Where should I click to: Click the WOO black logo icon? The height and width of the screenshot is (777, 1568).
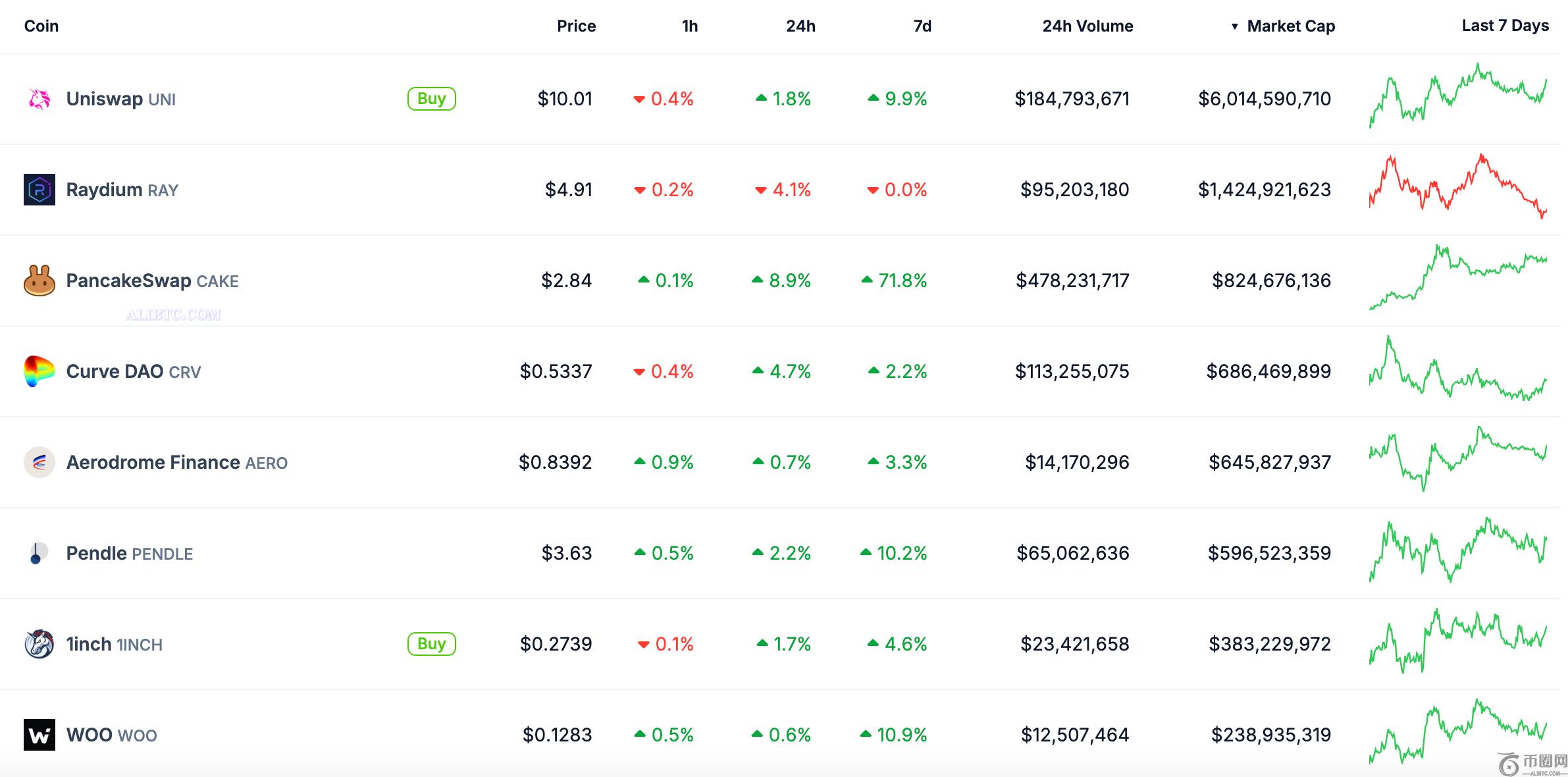(x=39, y=735)
